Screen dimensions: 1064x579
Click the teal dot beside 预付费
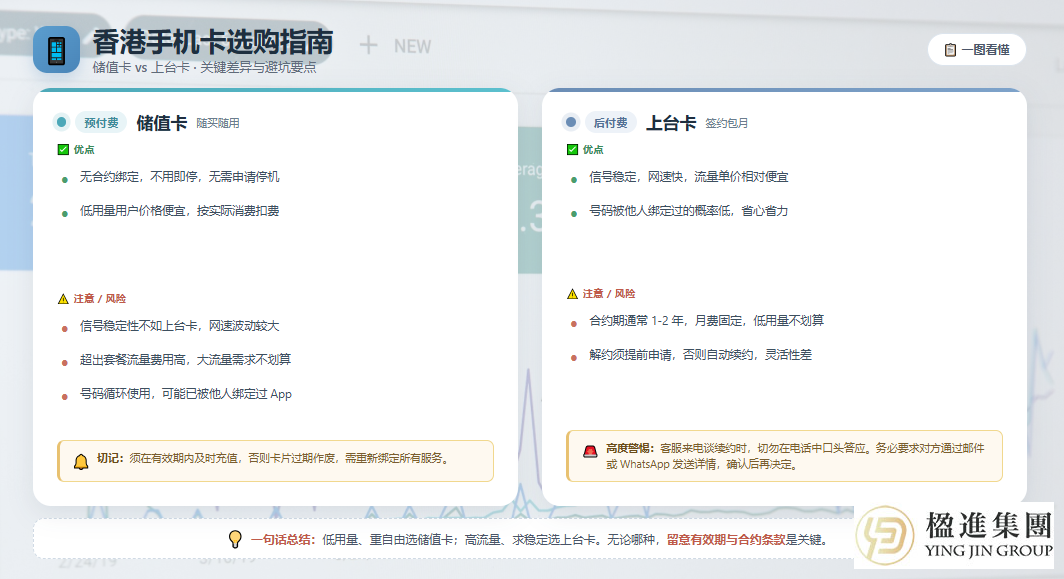click(62, 122)
